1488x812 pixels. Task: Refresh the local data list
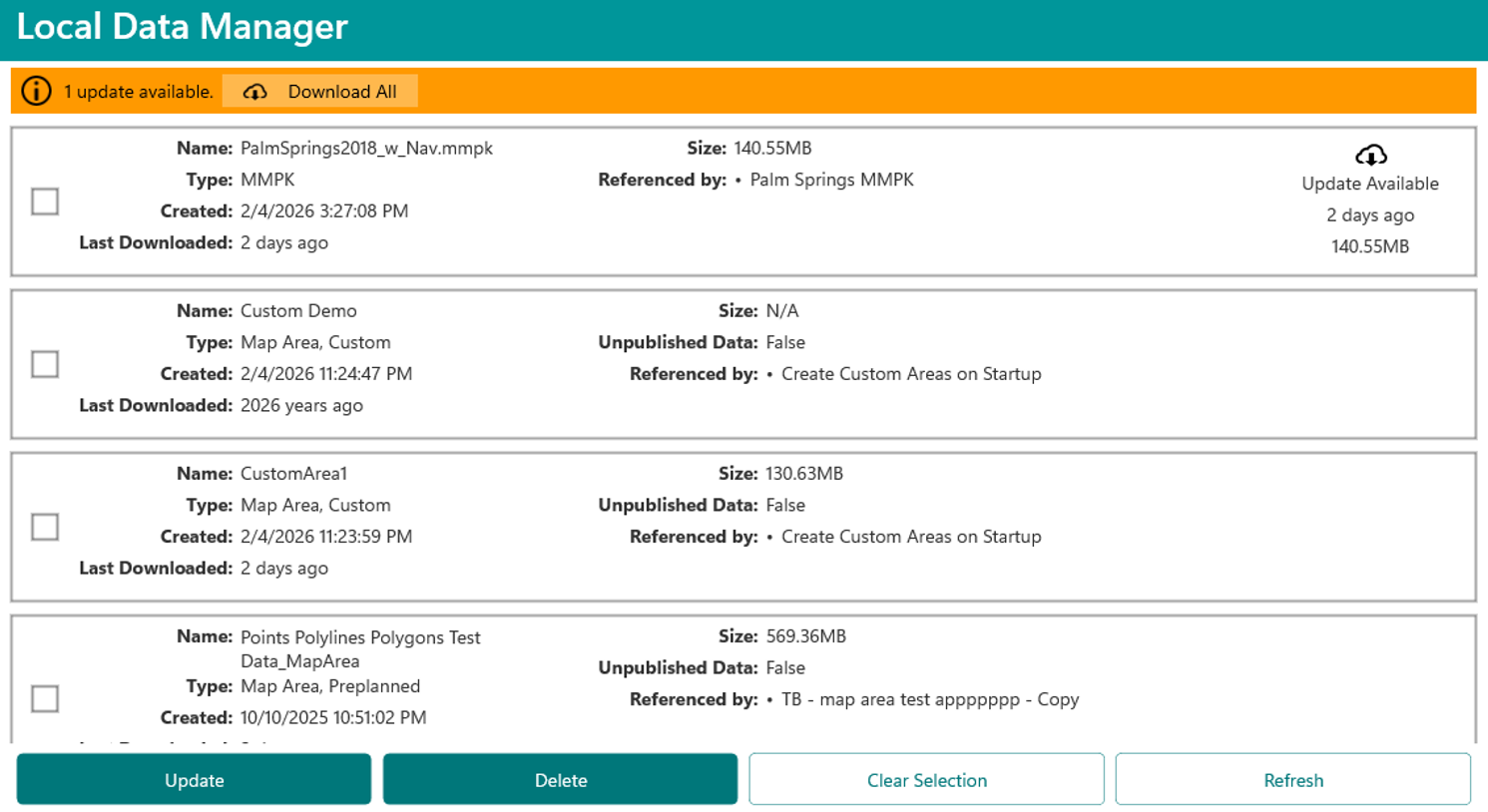pos(1292,780)
